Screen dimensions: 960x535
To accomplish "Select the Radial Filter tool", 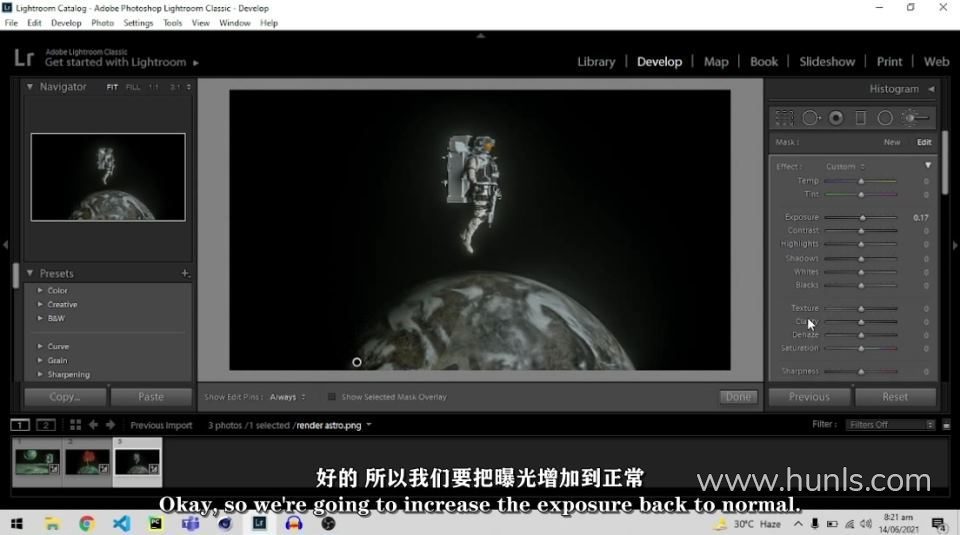I will 885,118.
